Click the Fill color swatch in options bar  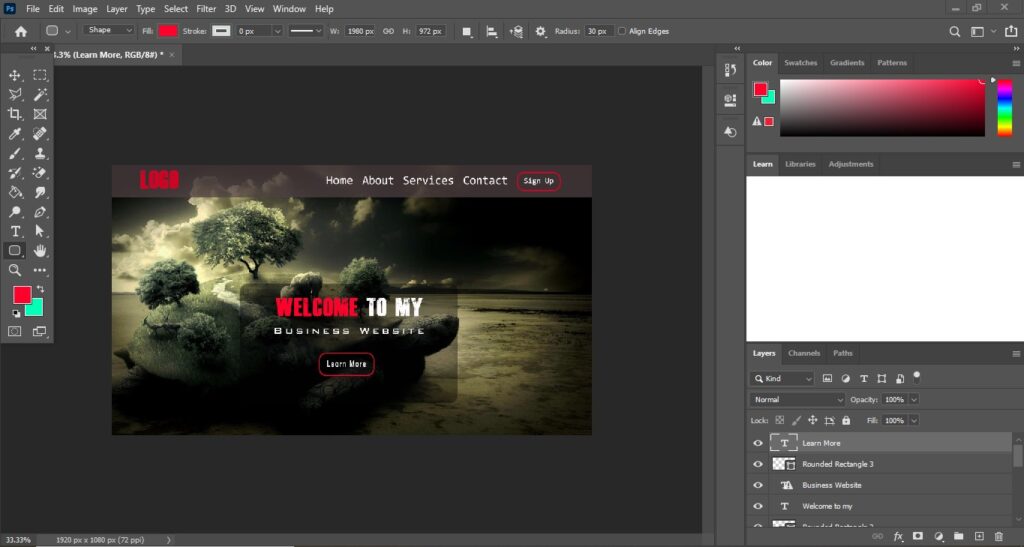pos(168,31)
